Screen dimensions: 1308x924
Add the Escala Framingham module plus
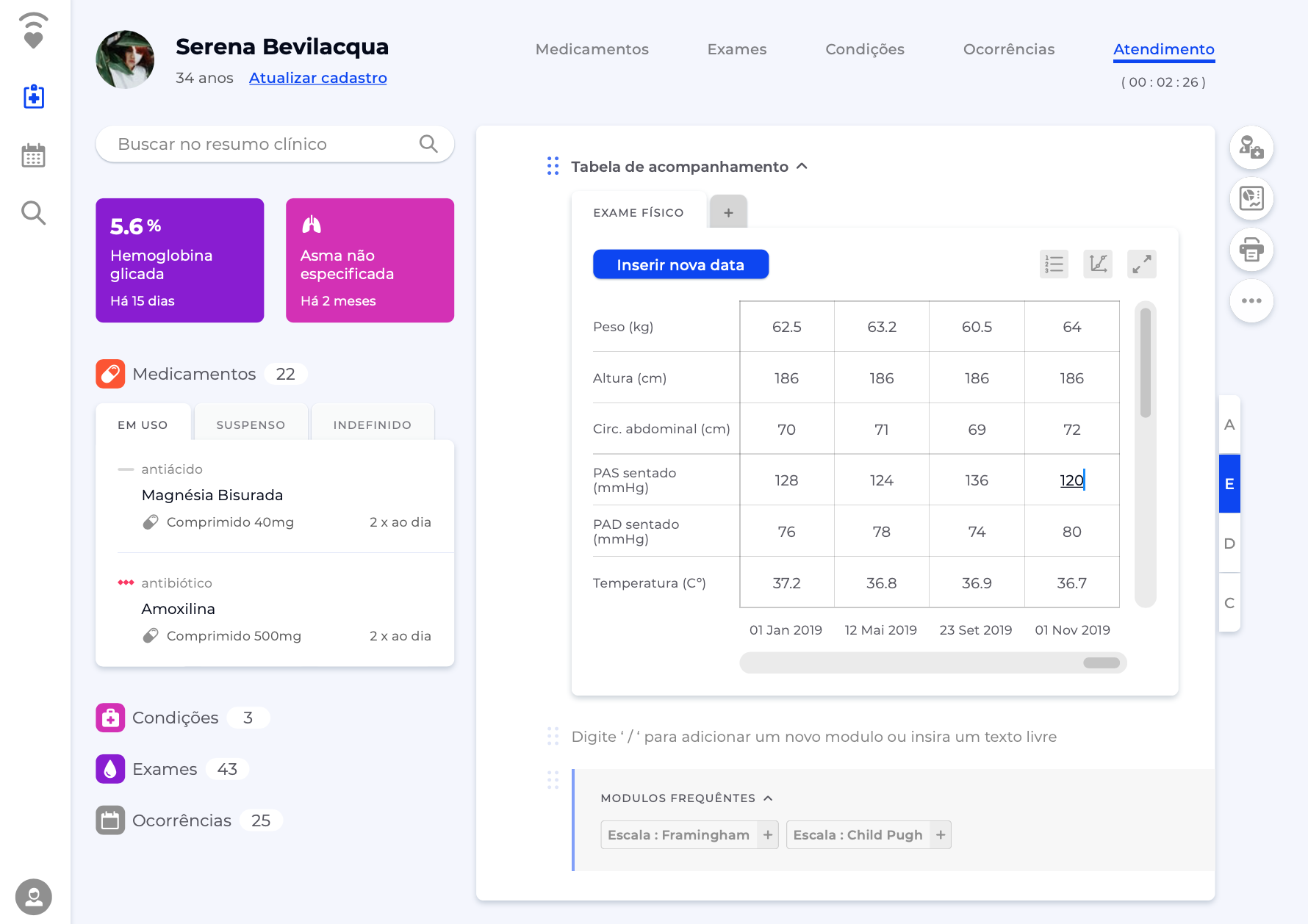click(x=768, y=835)
